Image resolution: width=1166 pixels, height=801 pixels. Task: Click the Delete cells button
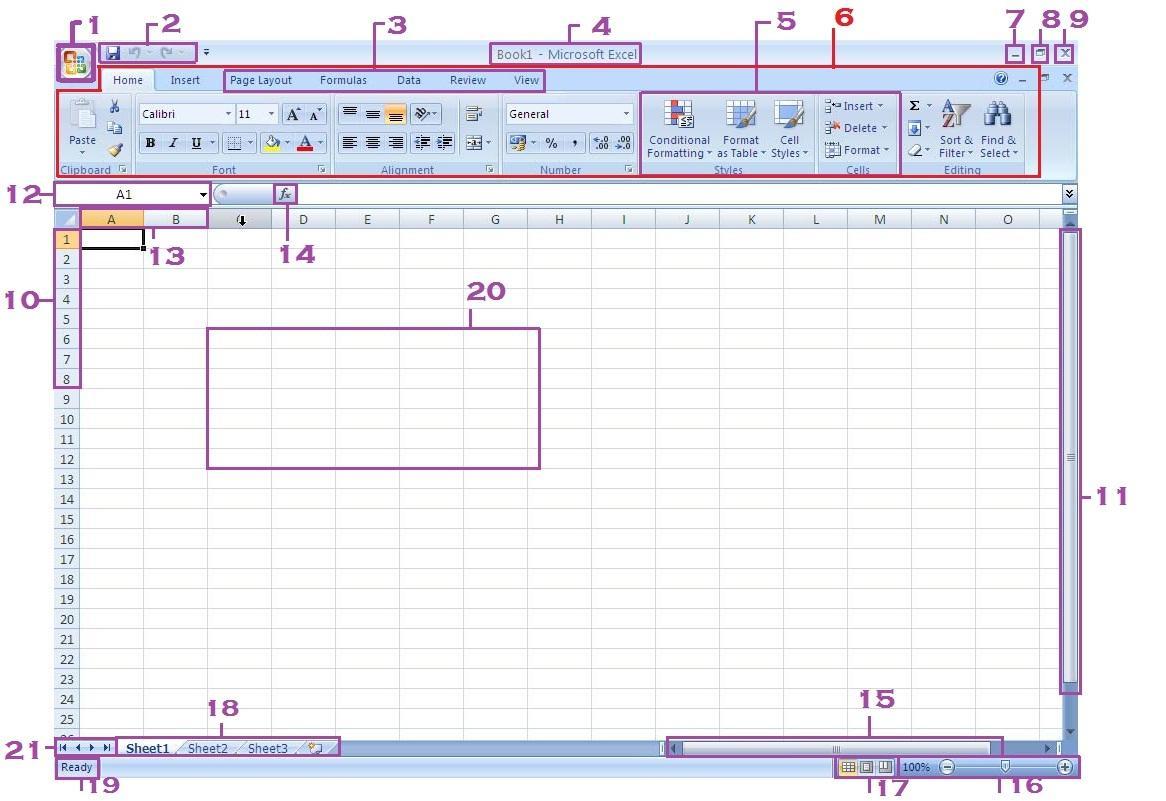coord(856,128)
